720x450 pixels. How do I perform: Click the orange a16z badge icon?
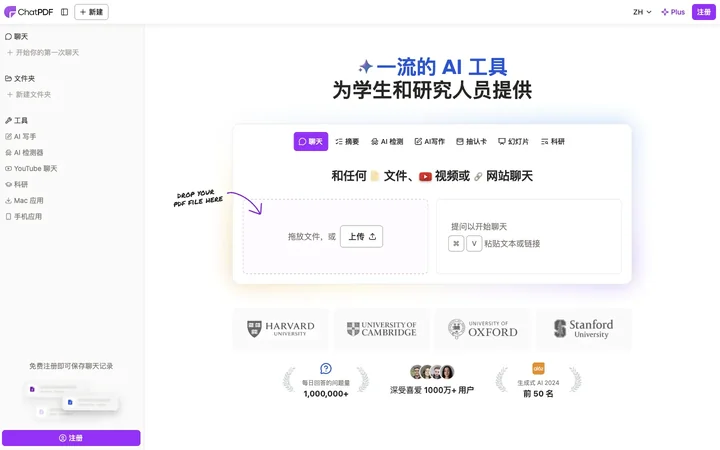click(x=538, y=368)
